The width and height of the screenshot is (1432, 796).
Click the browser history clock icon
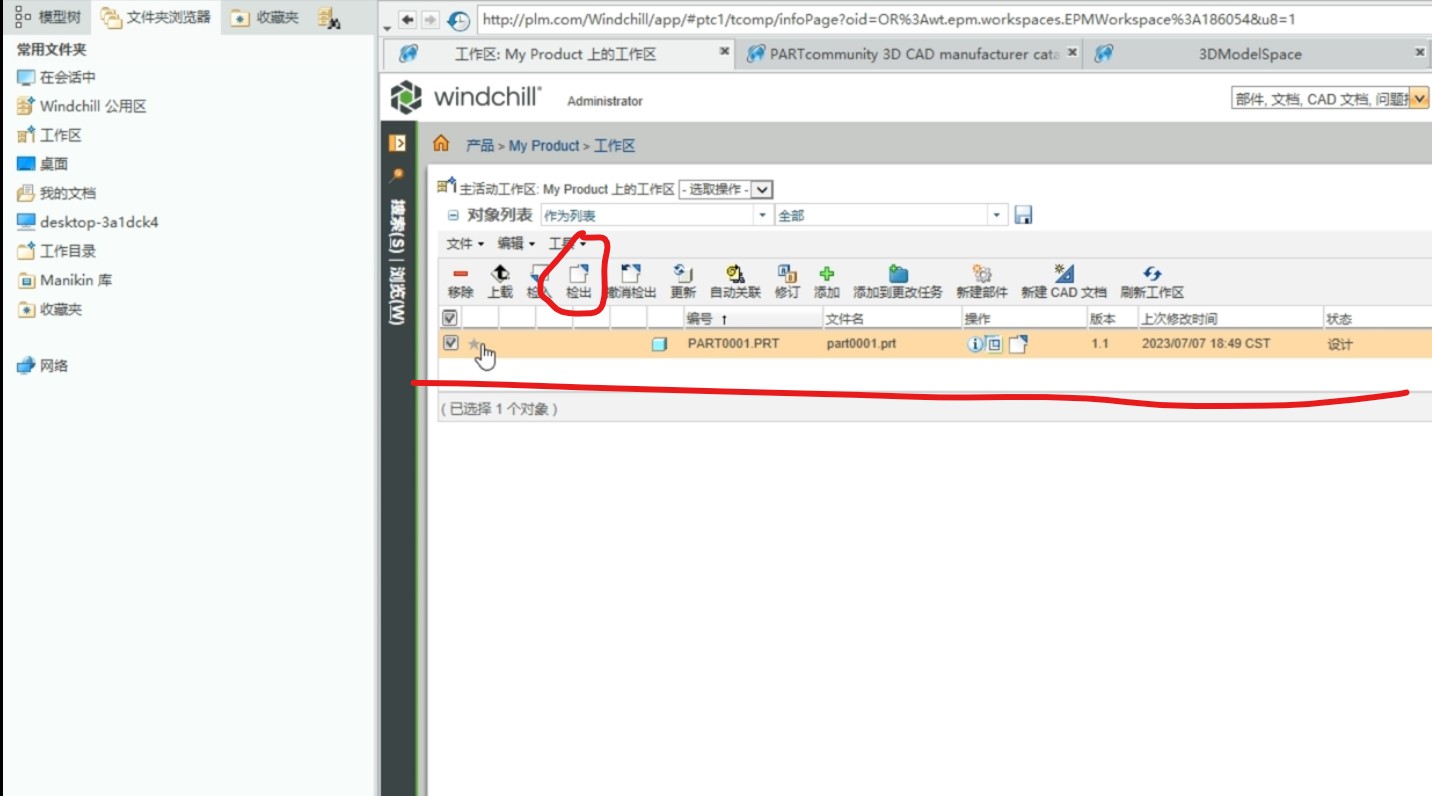tap(458, 20)
